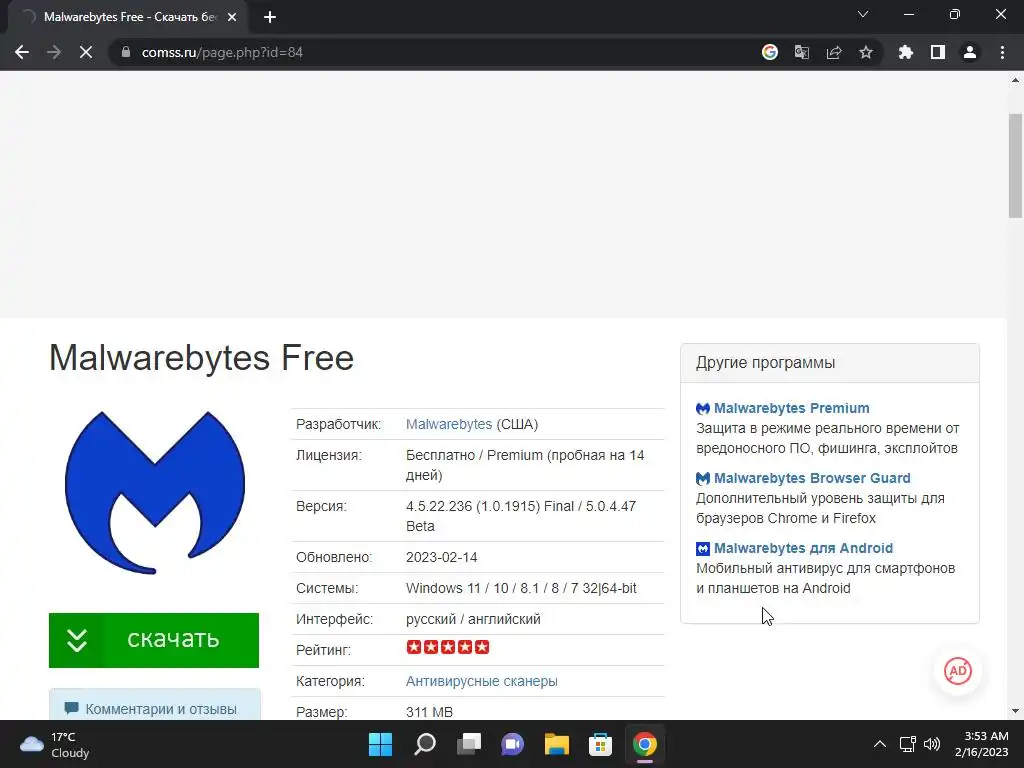Screen dimensions: 1024x768
Task: Open the clock showing 3:53 AM
Action: tap(982, 744)
